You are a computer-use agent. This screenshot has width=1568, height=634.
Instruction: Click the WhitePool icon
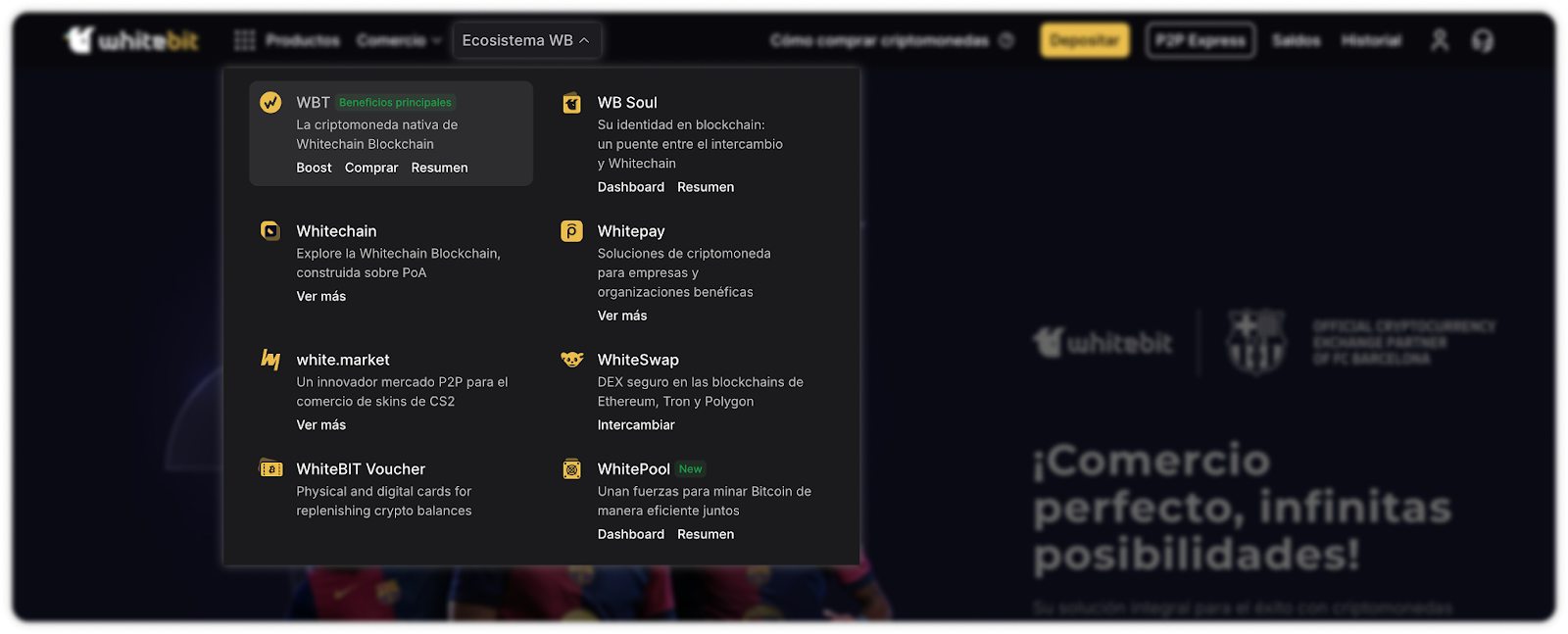tap(571, 469)
